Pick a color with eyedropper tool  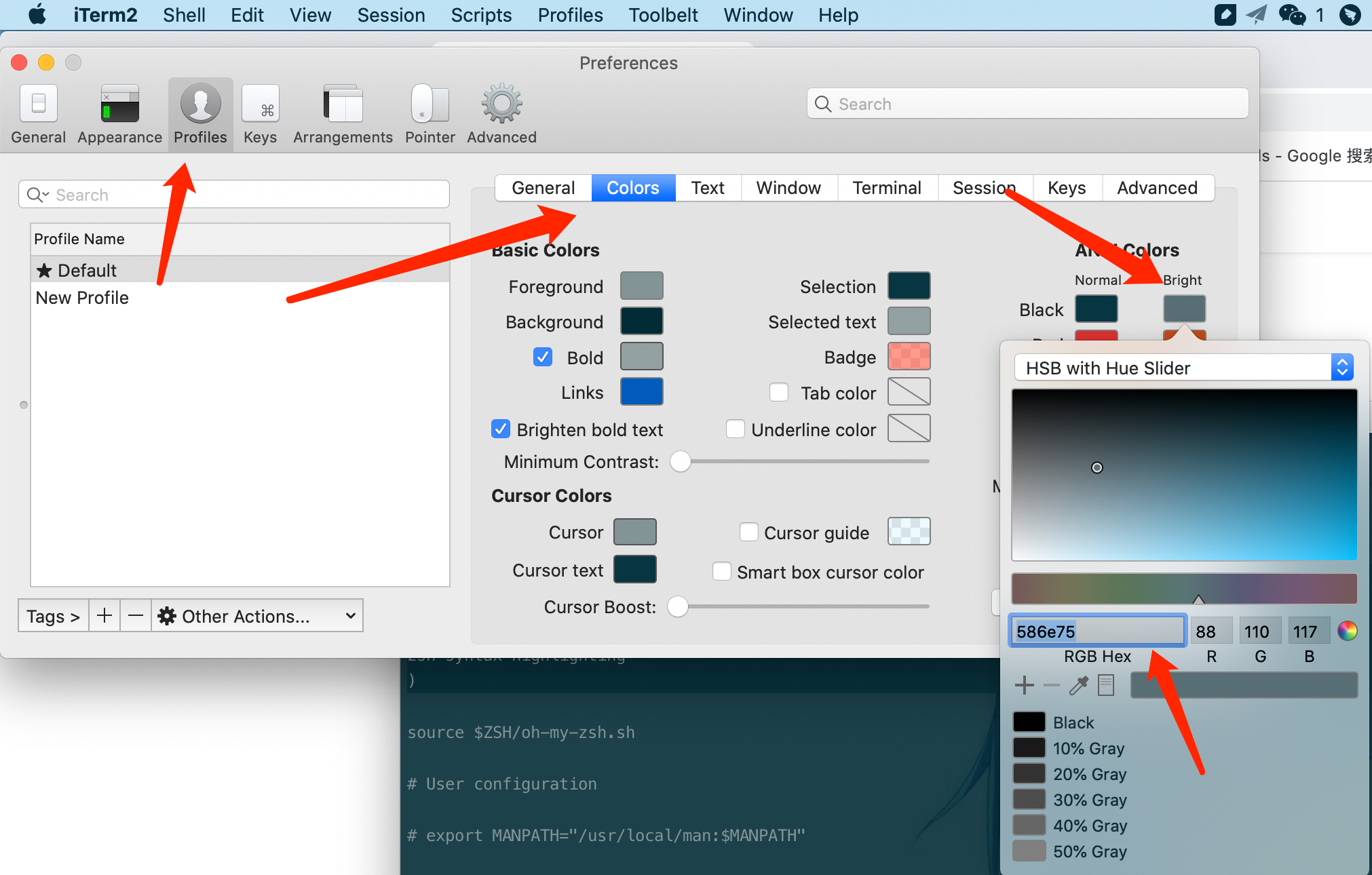click(1078, 685)
